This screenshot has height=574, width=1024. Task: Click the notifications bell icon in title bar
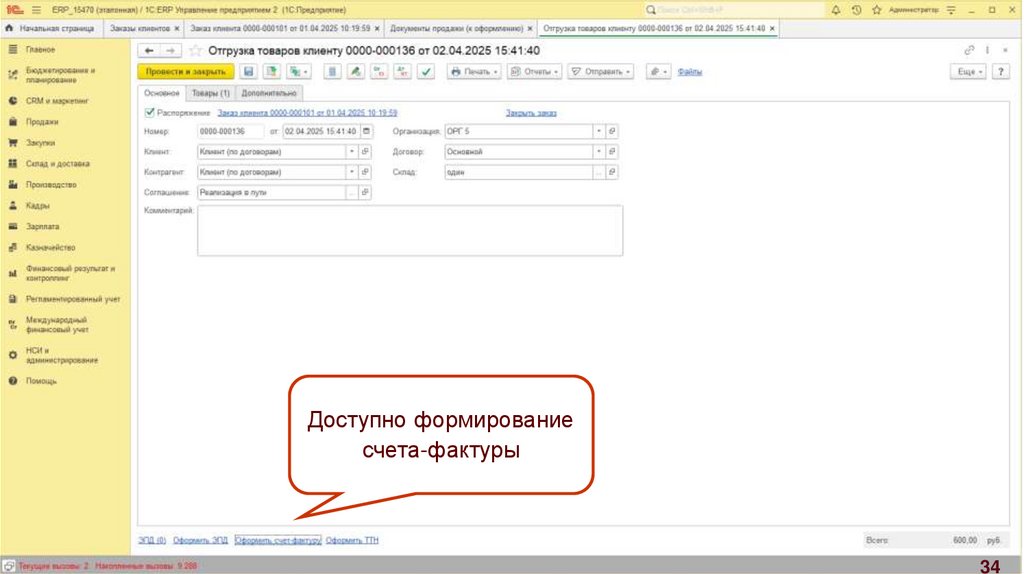pos(836,9)
